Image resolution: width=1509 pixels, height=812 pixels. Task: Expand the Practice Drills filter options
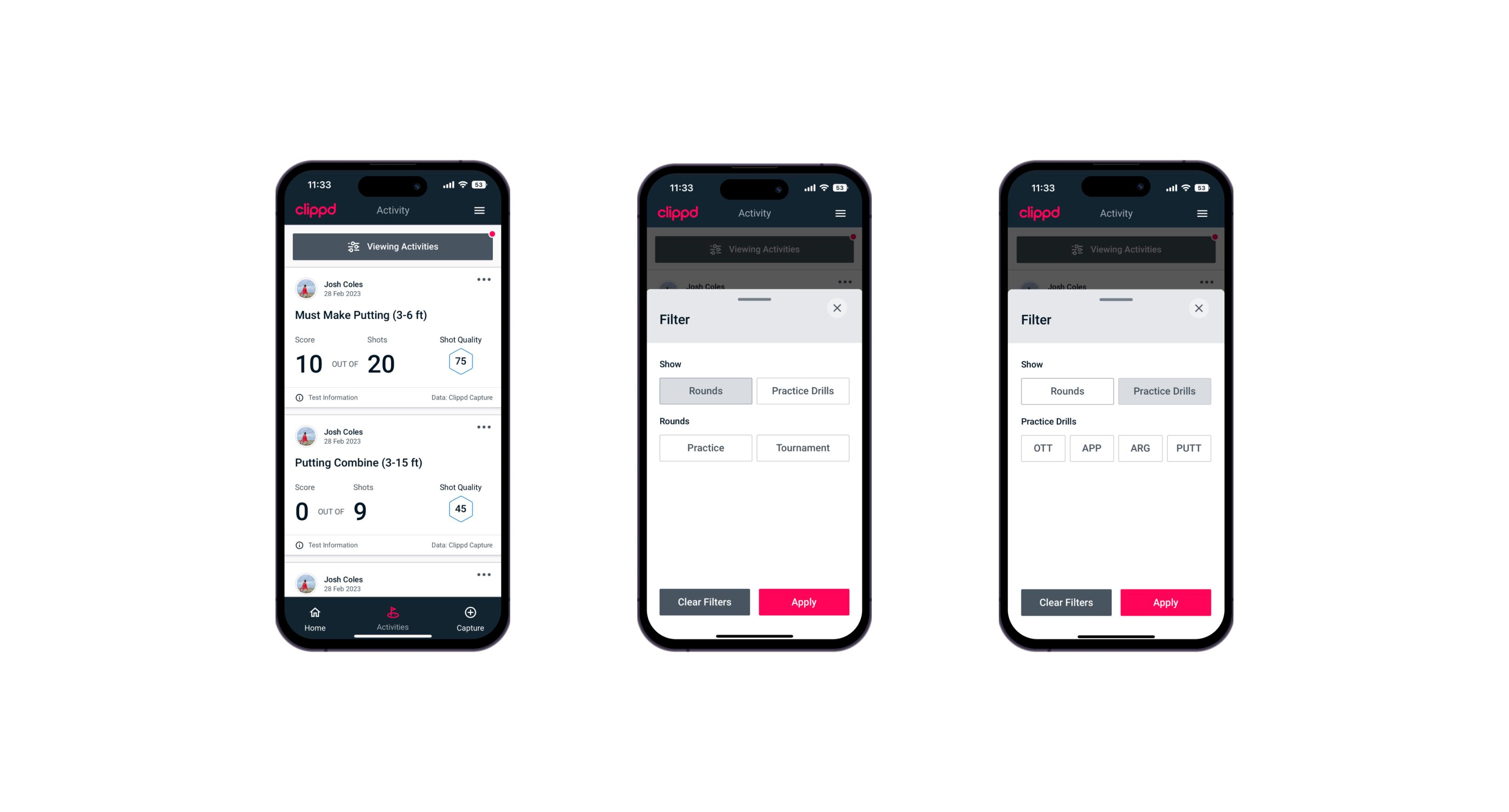tap(802, 390)
